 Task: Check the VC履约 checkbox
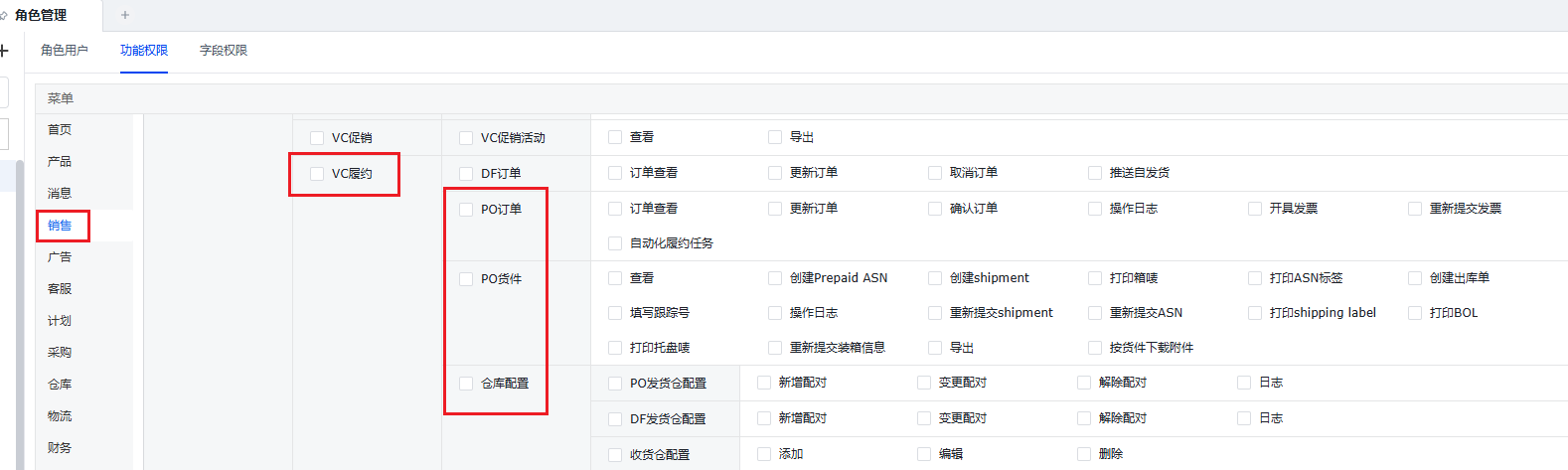pos(317,174)
